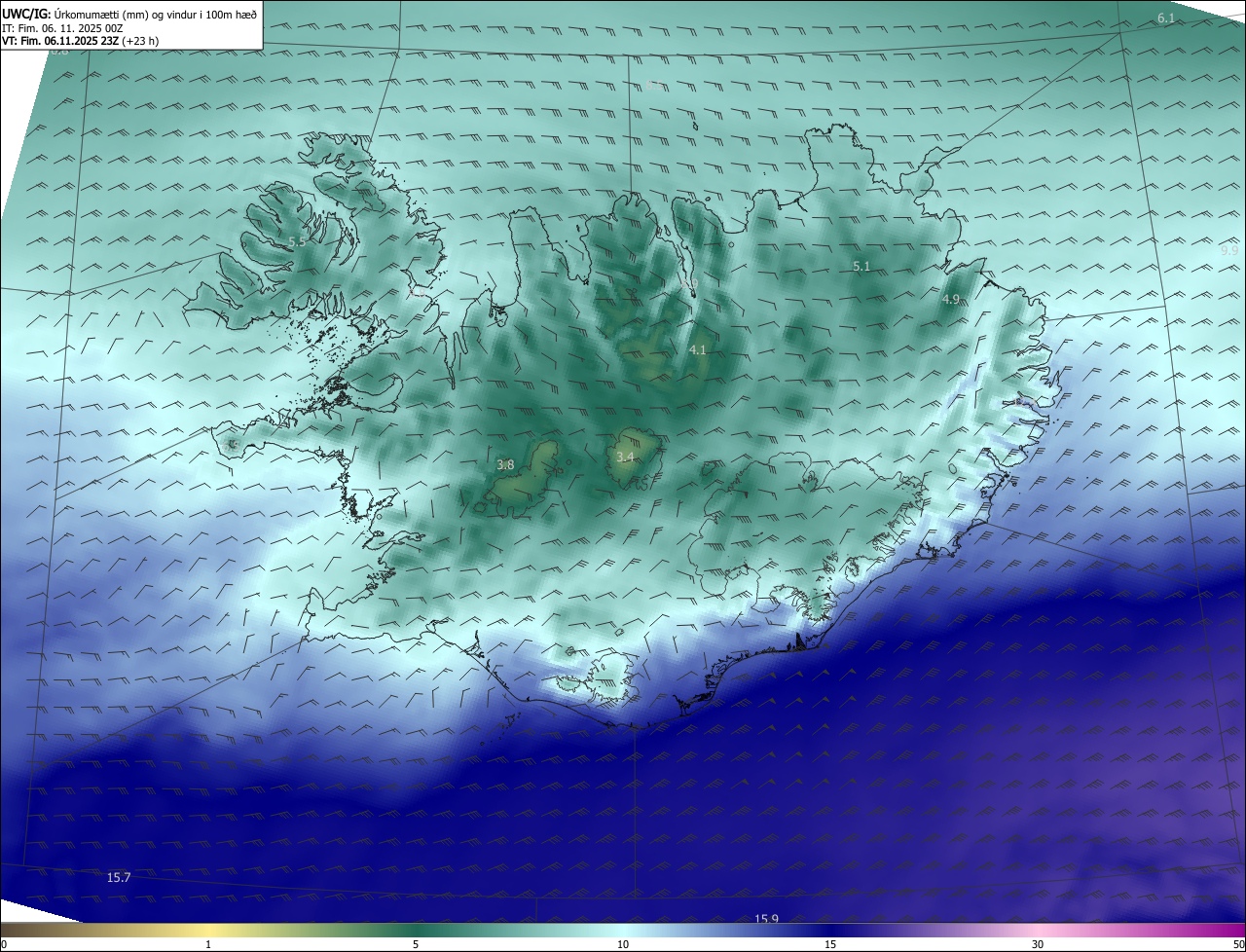Click the 15.9 value above the legend

tap(766, 918)
